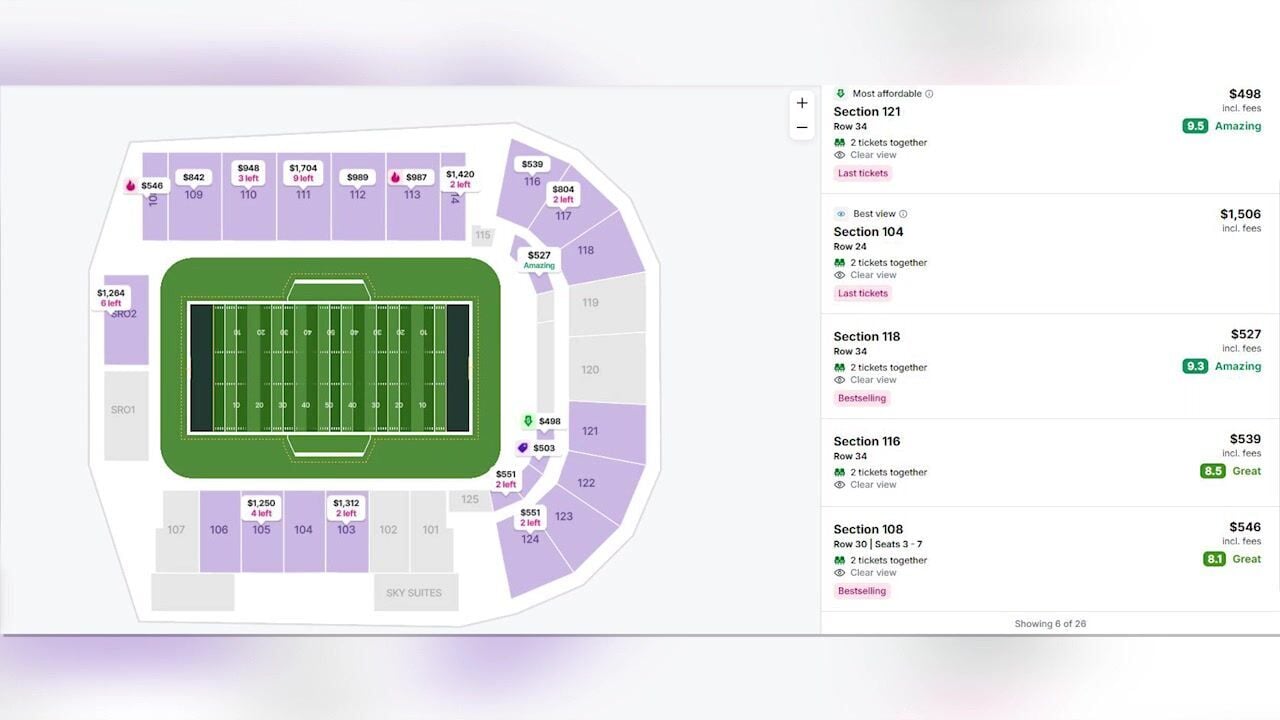Screen dimensions: 1280x720
Task: Click info icon next to Best view
Action: tap(903, 214)
